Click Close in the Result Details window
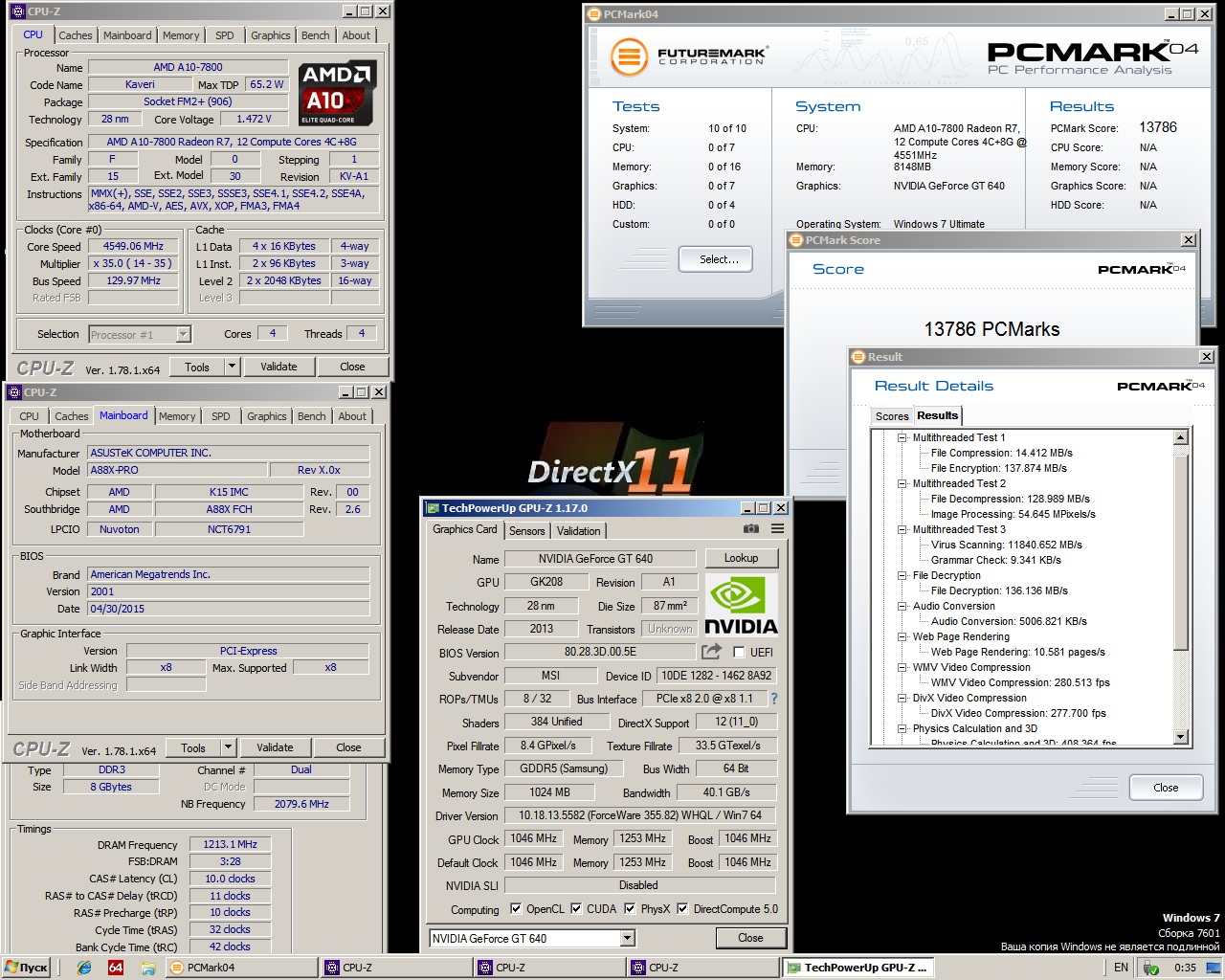Image resolution: width=1225 pixels, height=980 pixels. [x=1166, y=788]
